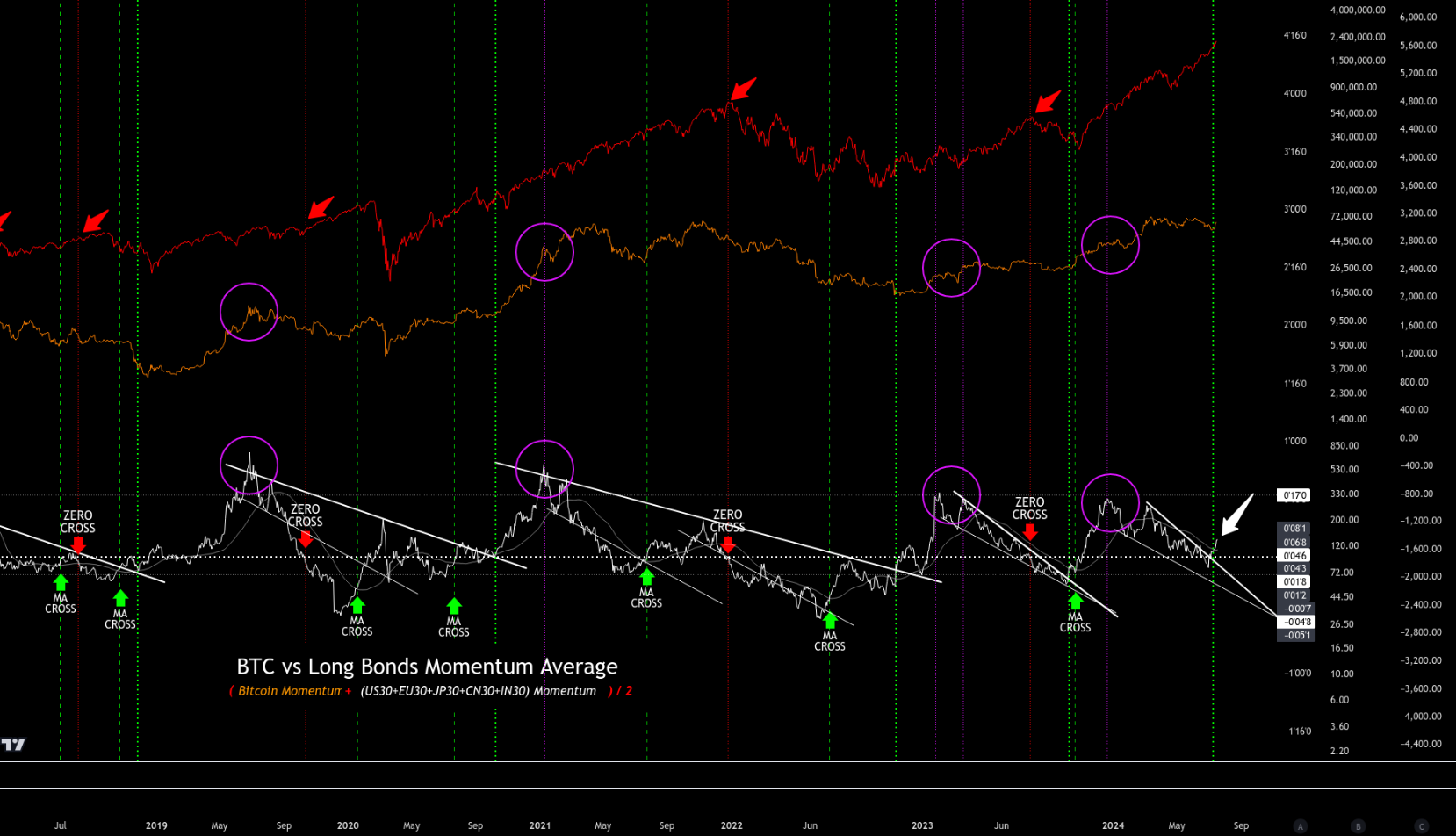The height and width of the screenshot is (836, 1456).
Task: Select the A price scale button
Action: tap(1301, 826)
